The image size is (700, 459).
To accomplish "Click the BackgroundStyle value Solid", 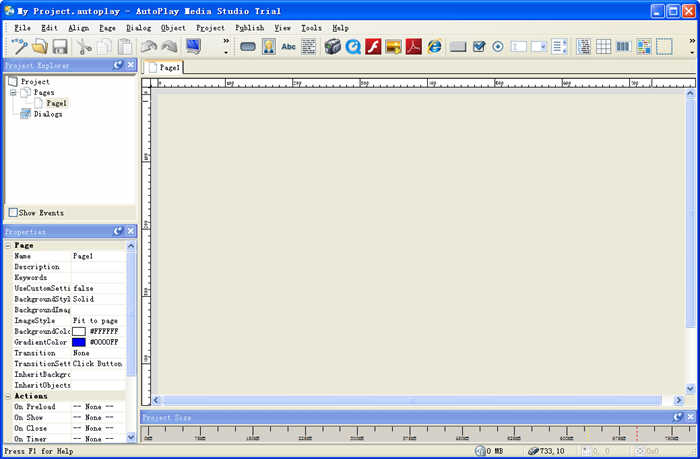I will (98, 299).
